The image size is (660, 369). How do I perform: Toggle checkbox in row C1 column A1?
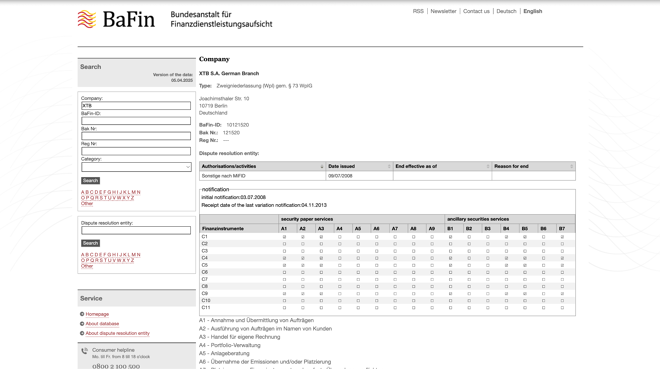pyautogui.click(x=284, y=237)
